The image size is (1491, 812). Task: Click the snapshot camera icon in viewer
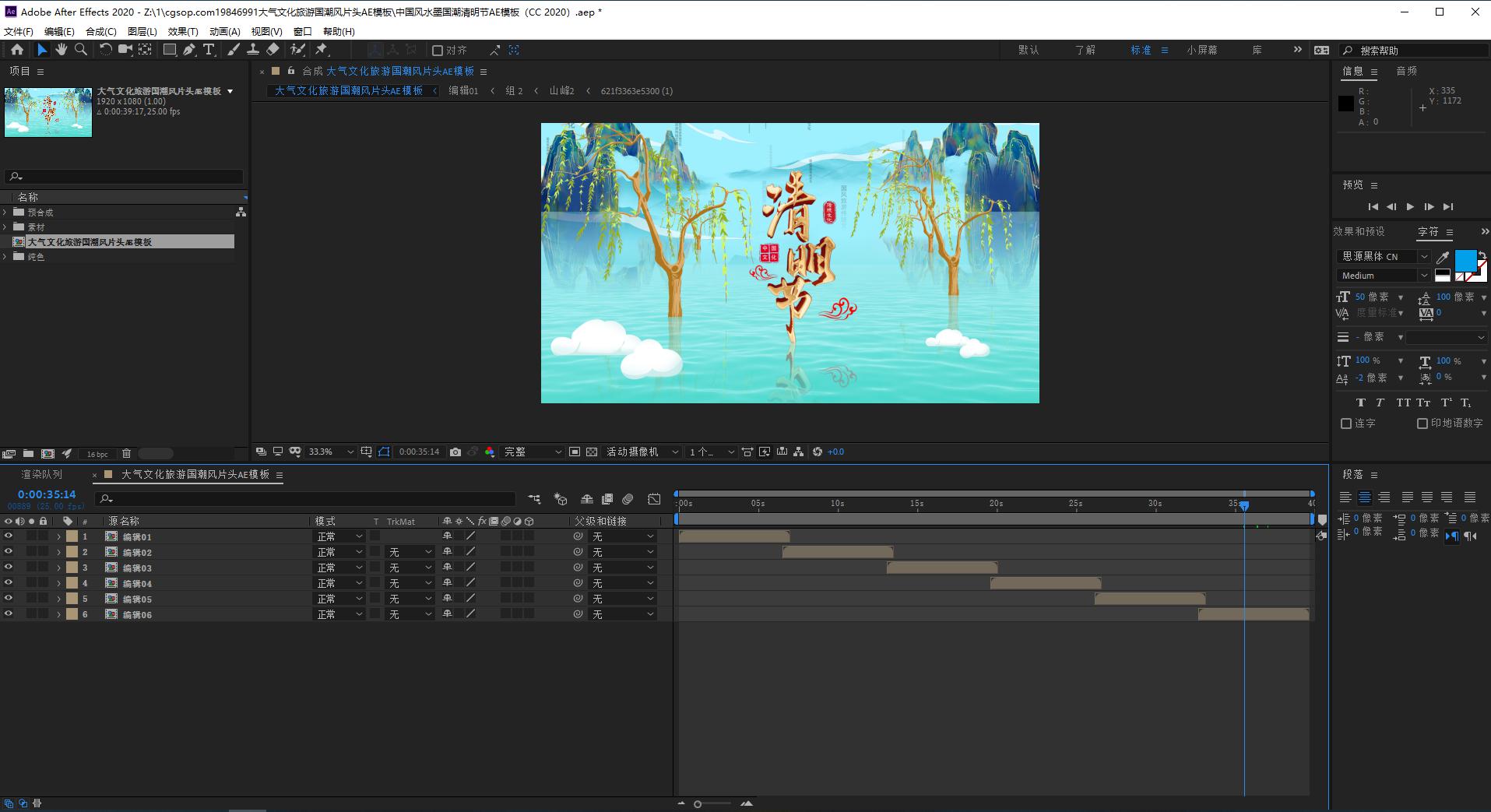pos(455,452)
